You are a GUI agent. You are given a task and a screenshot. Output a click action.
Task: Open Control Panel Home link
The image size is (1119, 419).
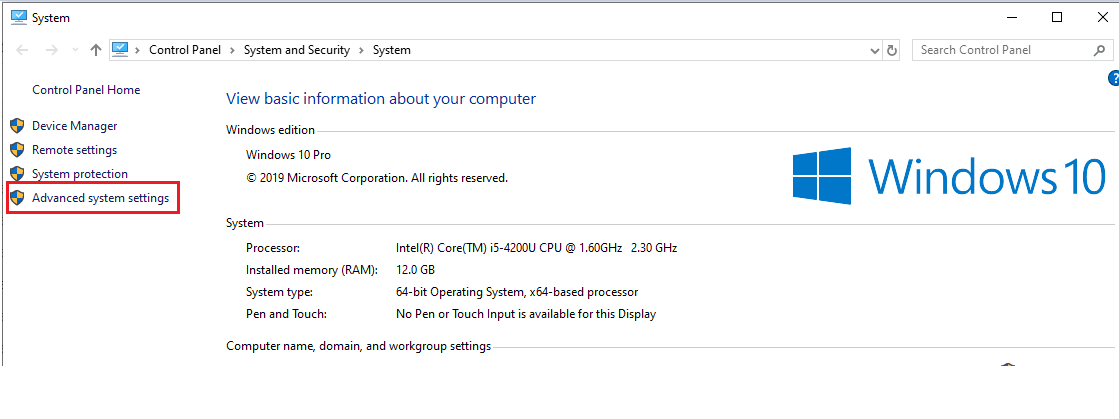tap(86, 90)
